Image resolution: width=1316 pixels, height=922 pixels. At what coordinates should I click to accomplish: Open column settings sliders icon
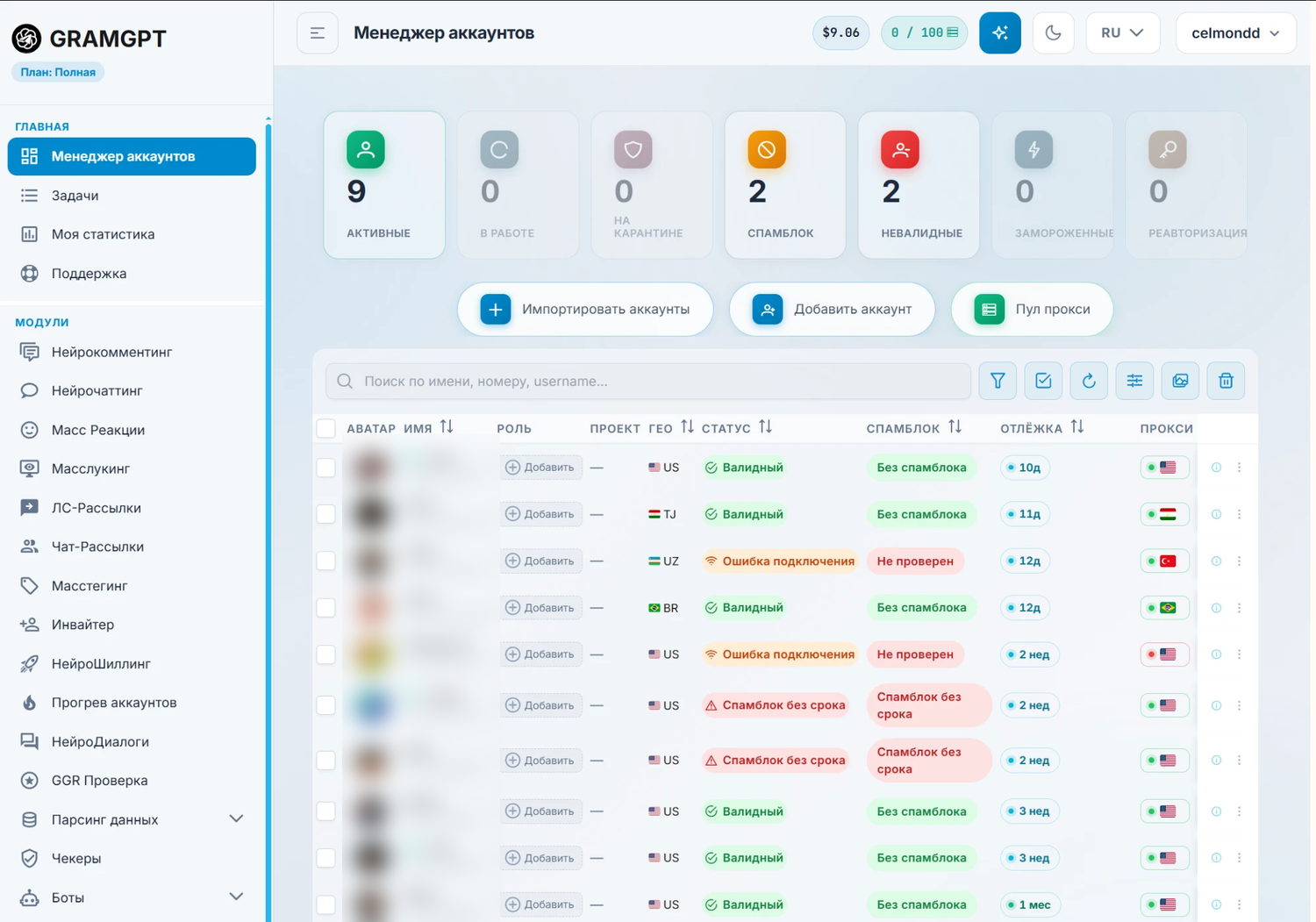pyautogui.click(x=1134, y=381)
